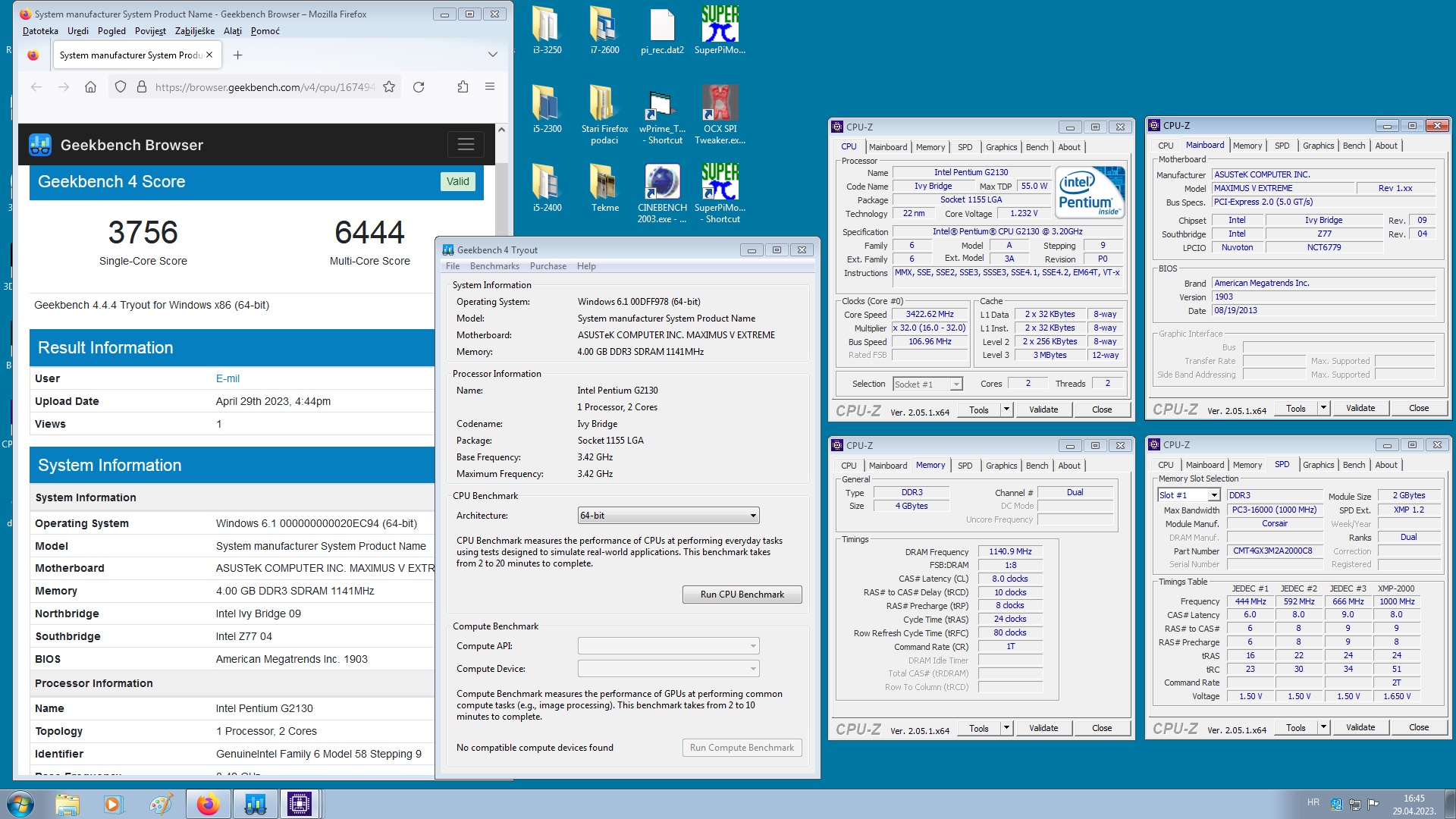This screenshot has width=1456, height=819.
Task: Toggle the Geekbench Browser hamburger menu
Action: 466,144
